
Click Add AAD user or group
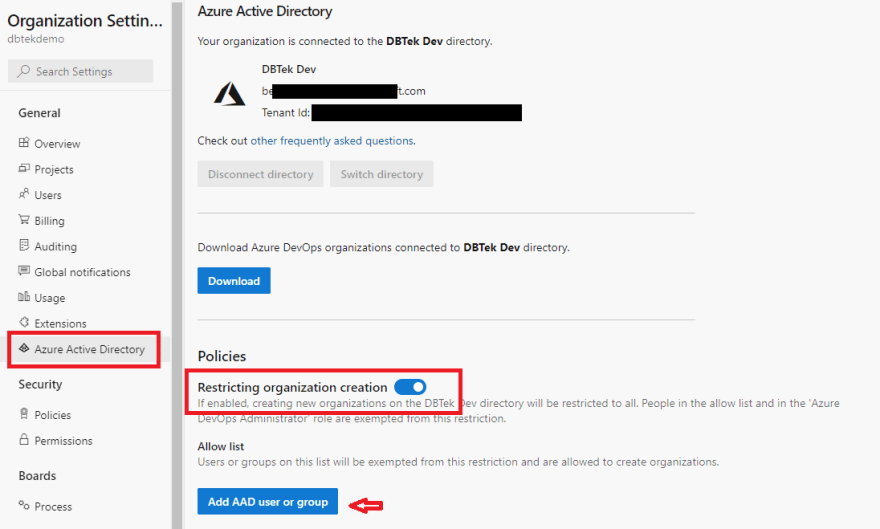[268, 502]
